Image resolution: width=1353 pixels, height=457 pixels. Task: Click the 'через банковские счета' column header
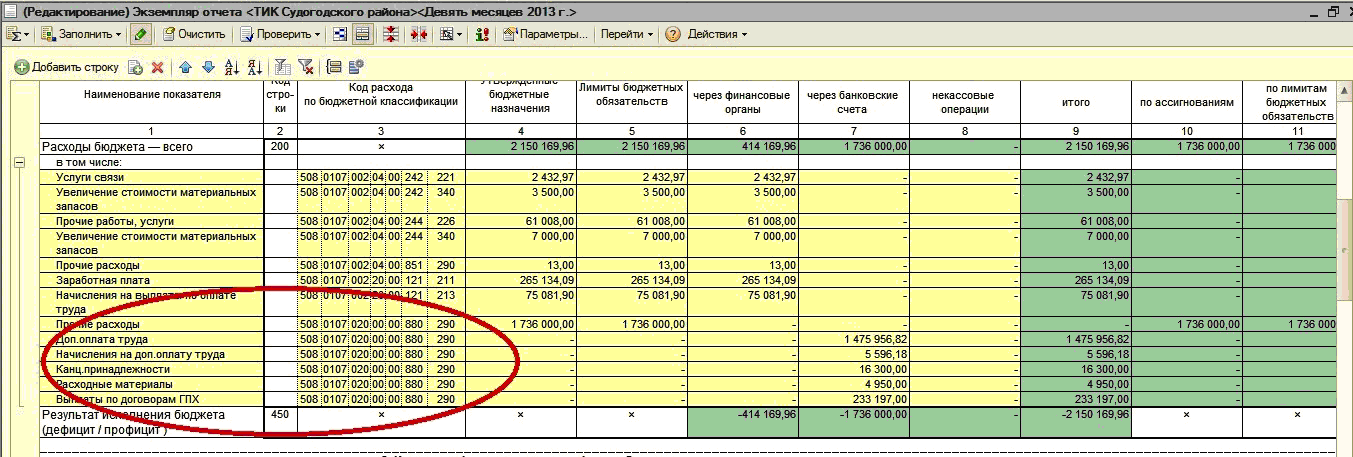click(854, 102)
